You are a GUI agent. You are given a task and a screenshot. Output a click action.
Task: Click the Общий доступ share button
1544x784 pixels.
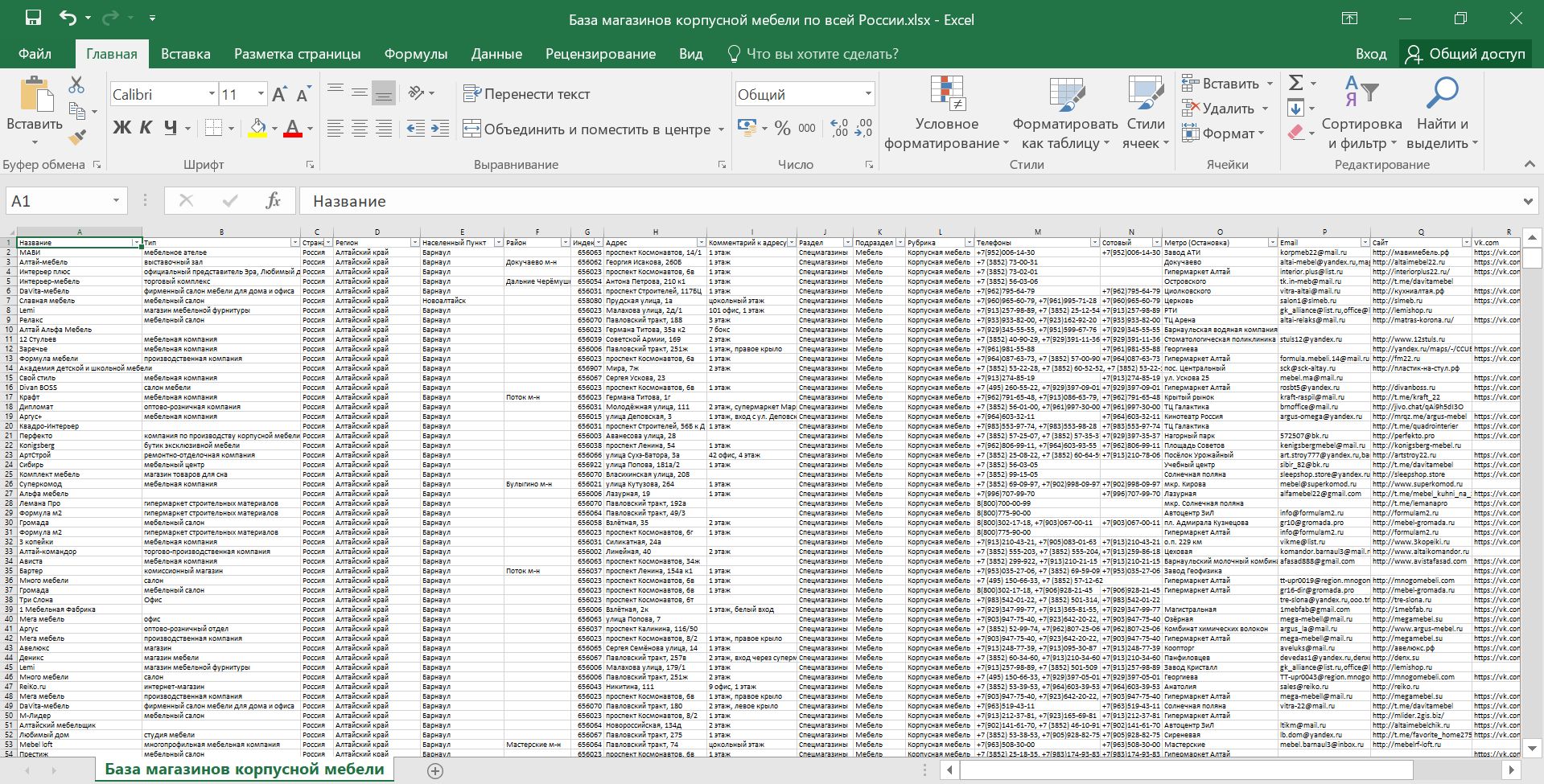pos(1465,54)
